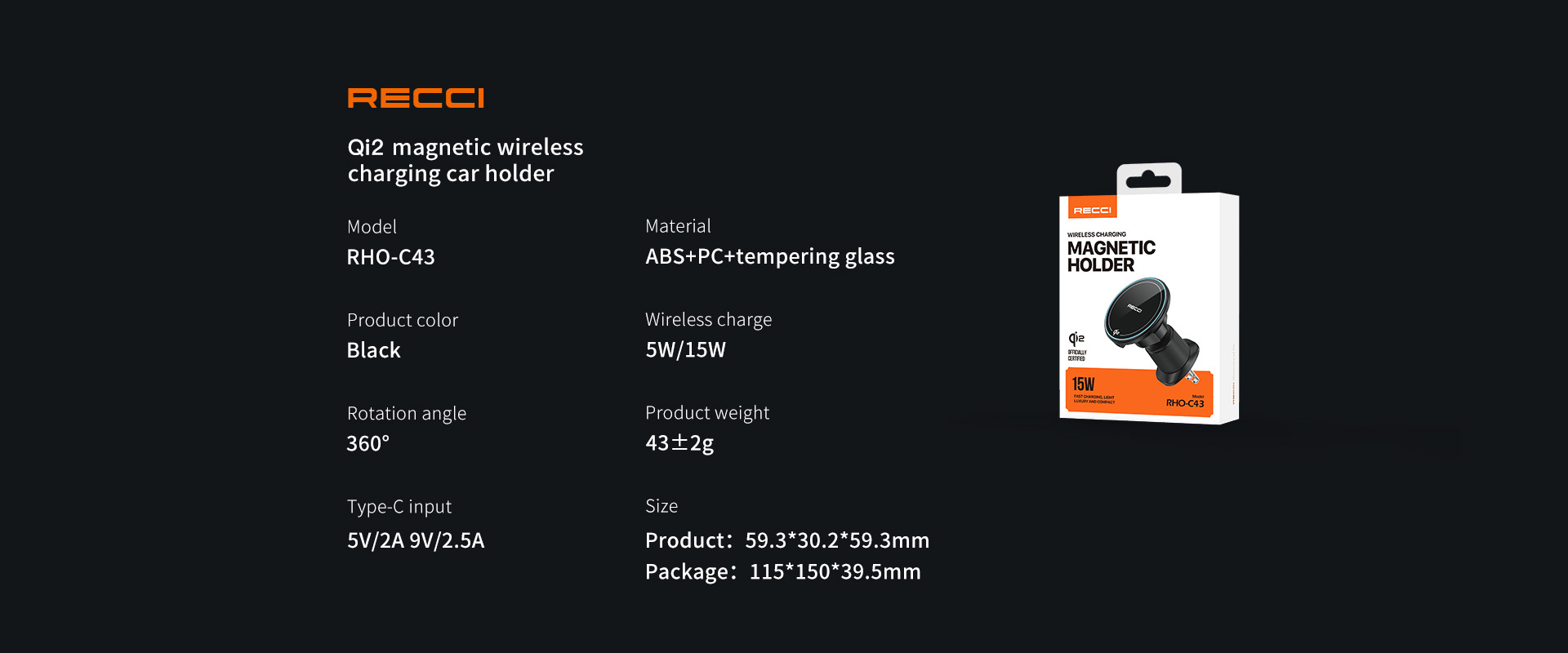Click the product title "Qi2 magnetic wireless charging car holder"
Image resolution: width=1568 pixels, height=653 pixels.
coord(465,160)
